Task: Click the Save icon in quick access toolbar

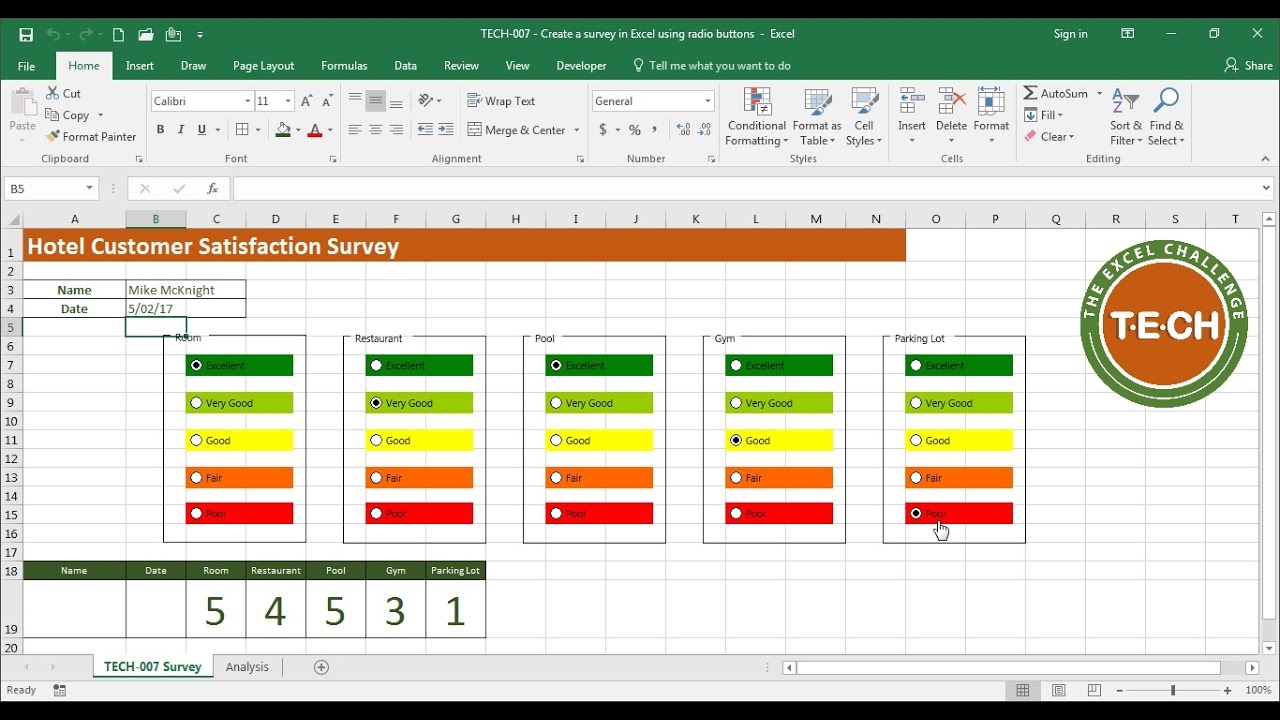Action: click(26, 34)
